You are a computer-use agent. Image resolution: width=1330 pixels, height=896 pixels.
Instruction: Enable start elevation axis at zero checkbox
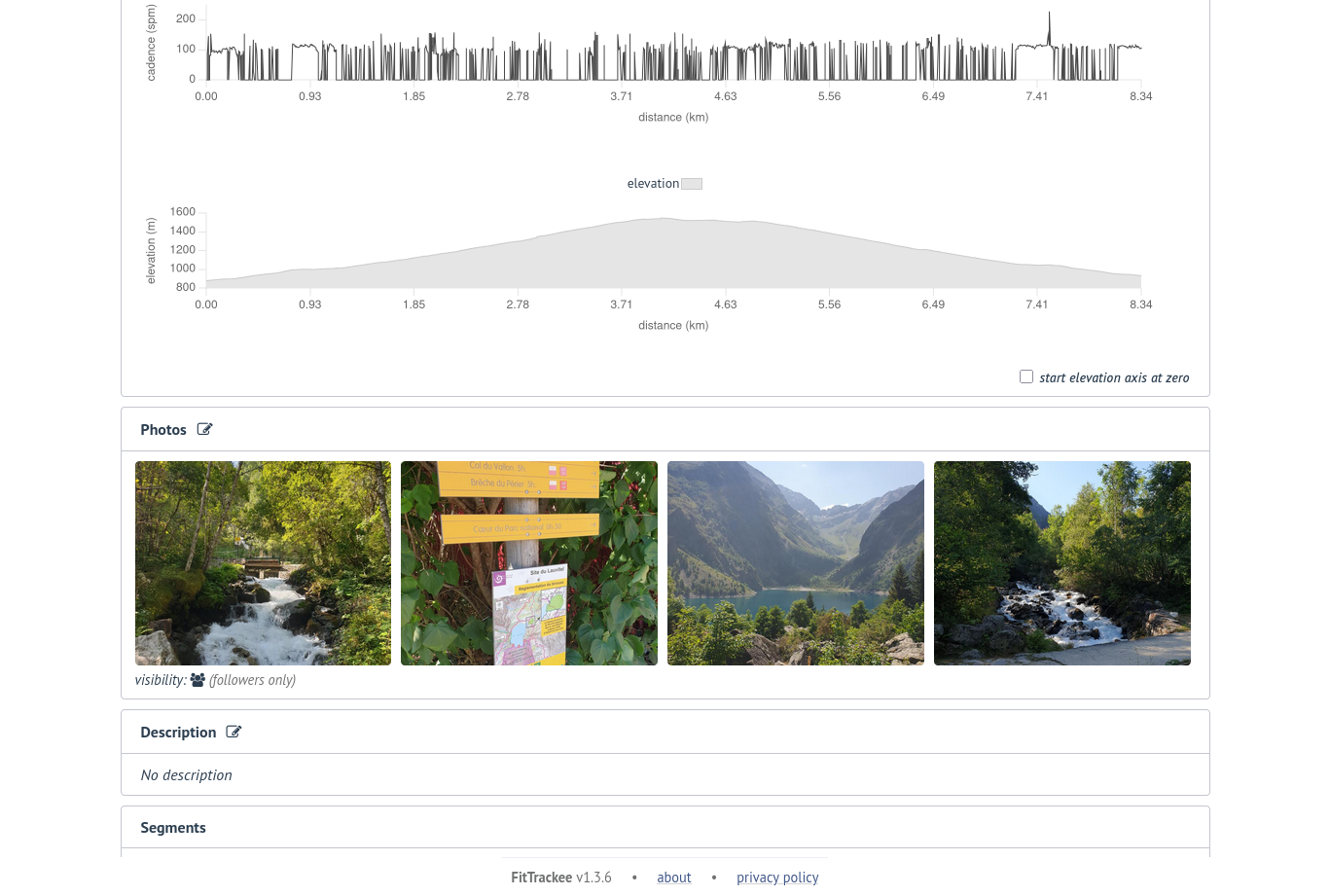pyautogui.click(x=1026, y=376)
